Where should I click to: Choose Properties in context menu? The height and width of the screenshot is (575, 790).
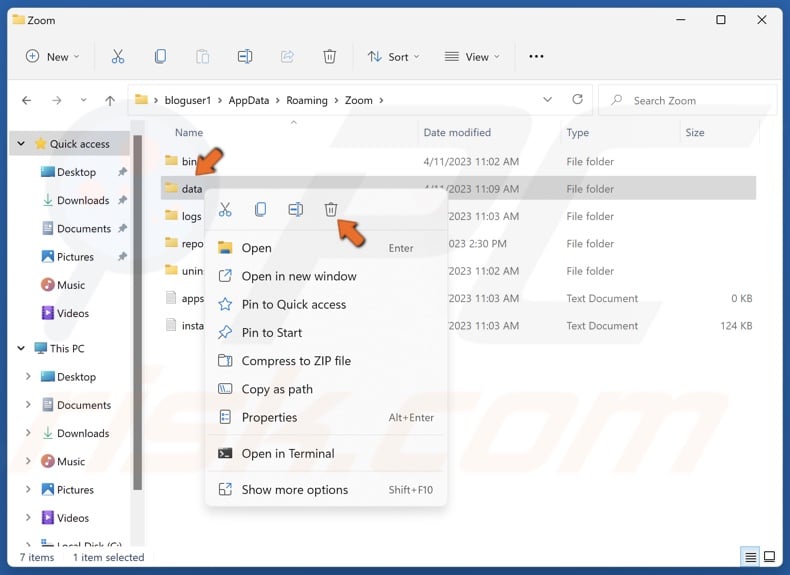click(326, 417)
